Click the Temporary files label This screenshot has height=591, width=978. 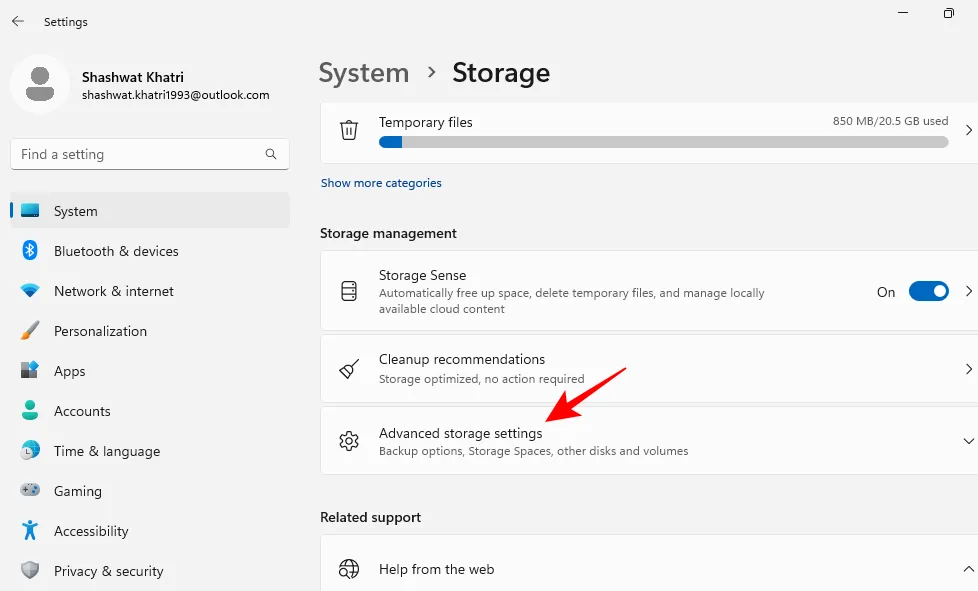(x=425, y=122)
